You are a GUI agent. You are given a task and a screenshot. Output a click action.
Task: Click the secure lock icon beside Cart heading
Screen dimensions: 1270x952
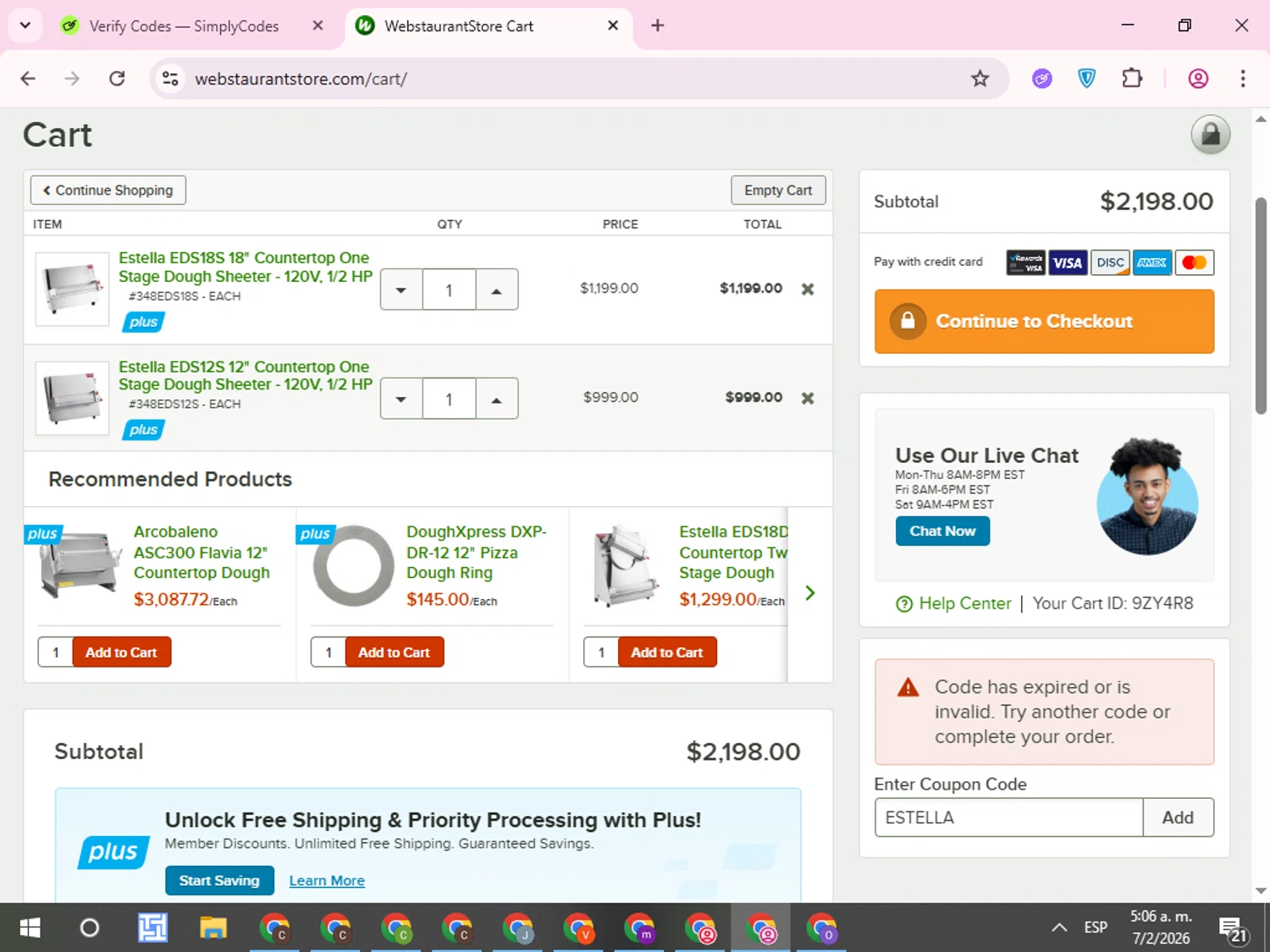1211,135
